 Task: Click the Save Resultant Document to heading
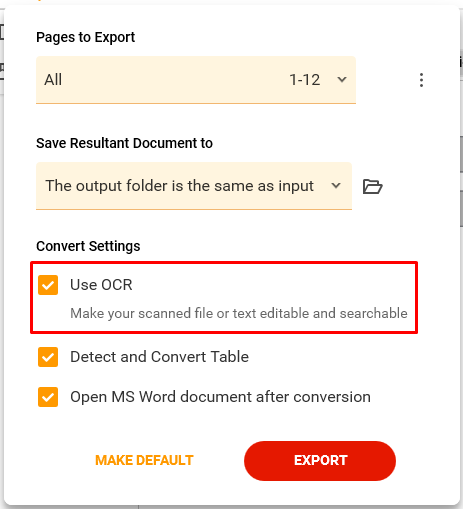pos(124,143)
